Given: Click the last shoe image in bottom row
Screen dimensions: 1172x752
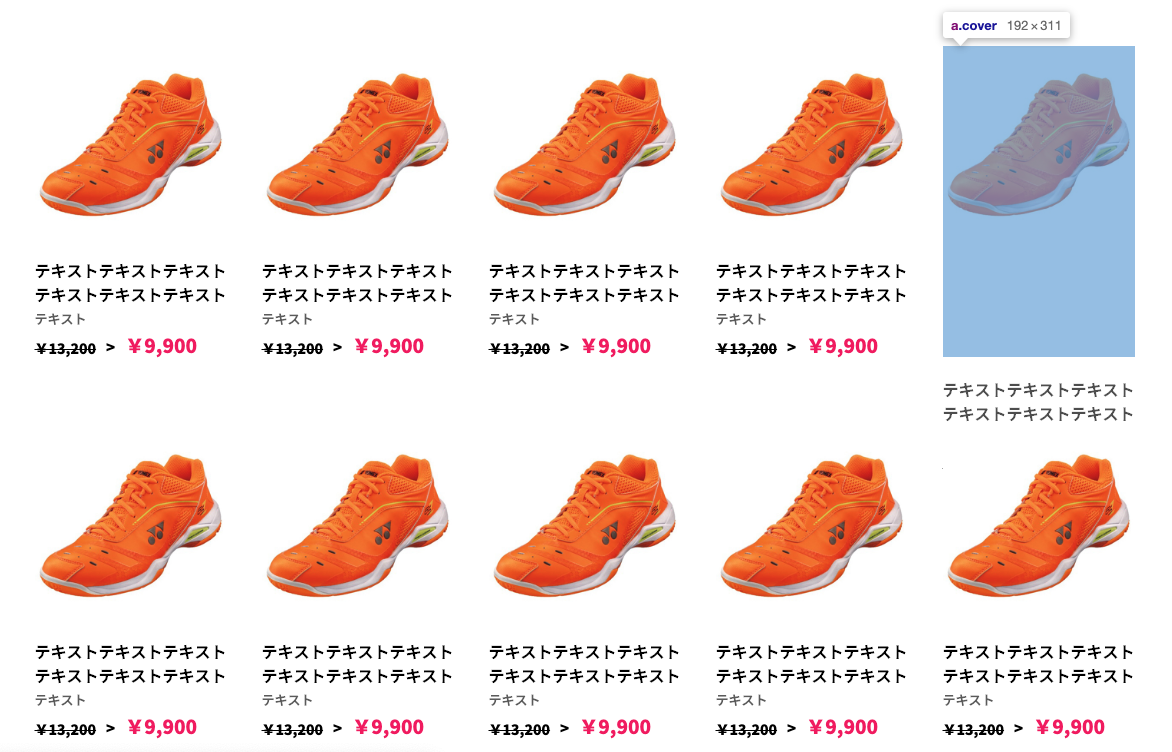Looking at the screenshot, I should [1038, 524].
